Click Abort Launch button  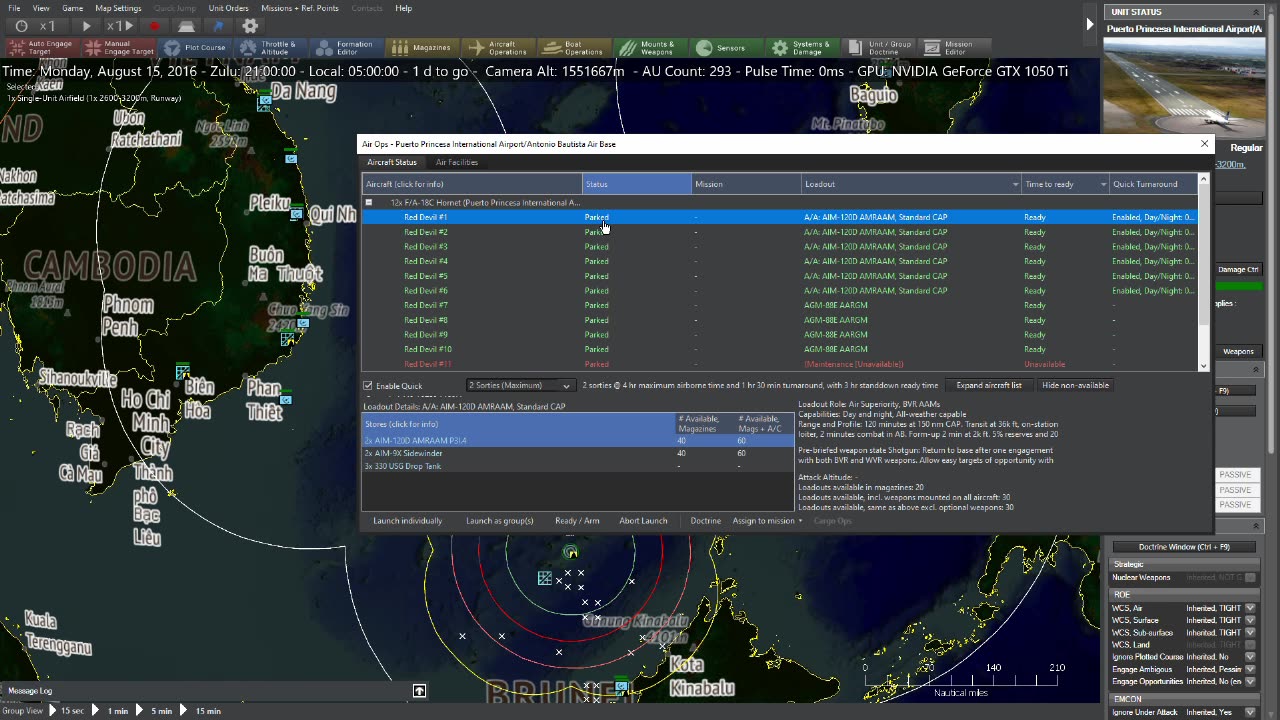(x=643, y=521)
